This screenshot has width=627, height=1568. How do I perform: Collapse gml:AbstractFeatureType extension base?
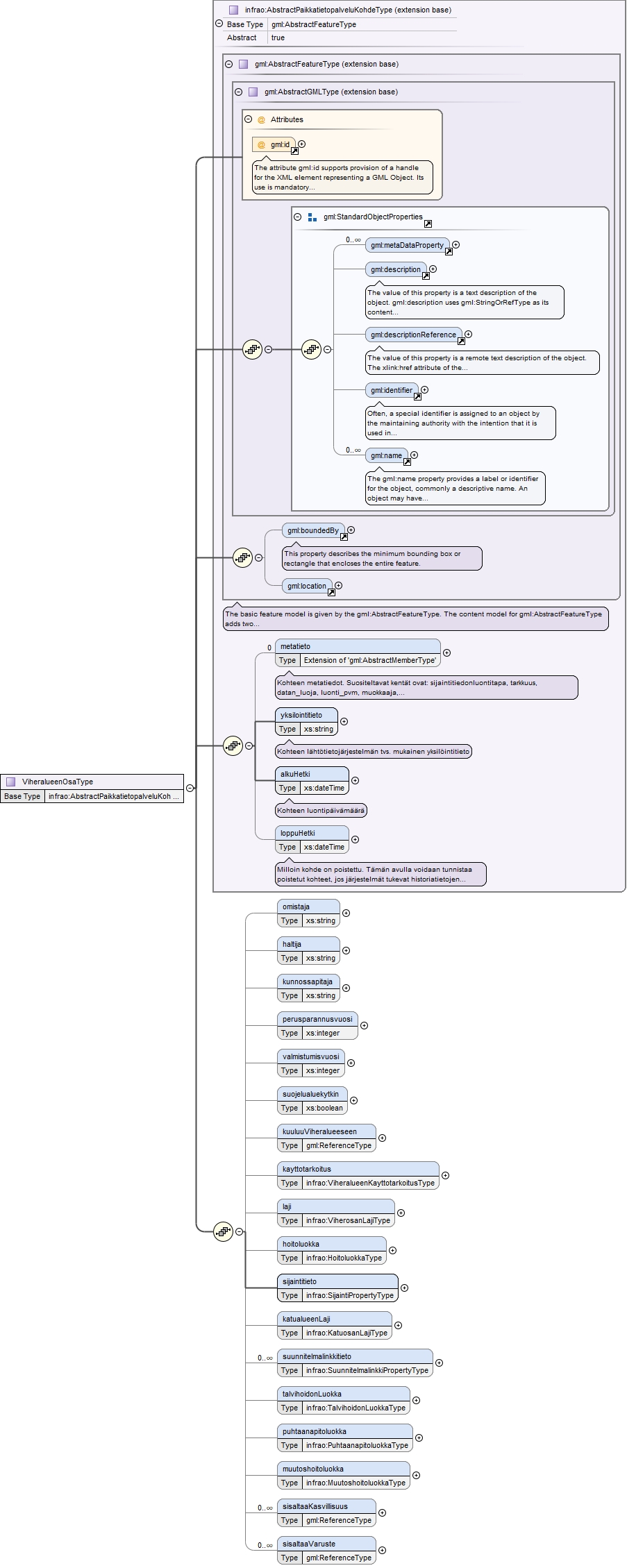(x=229, y=64)
